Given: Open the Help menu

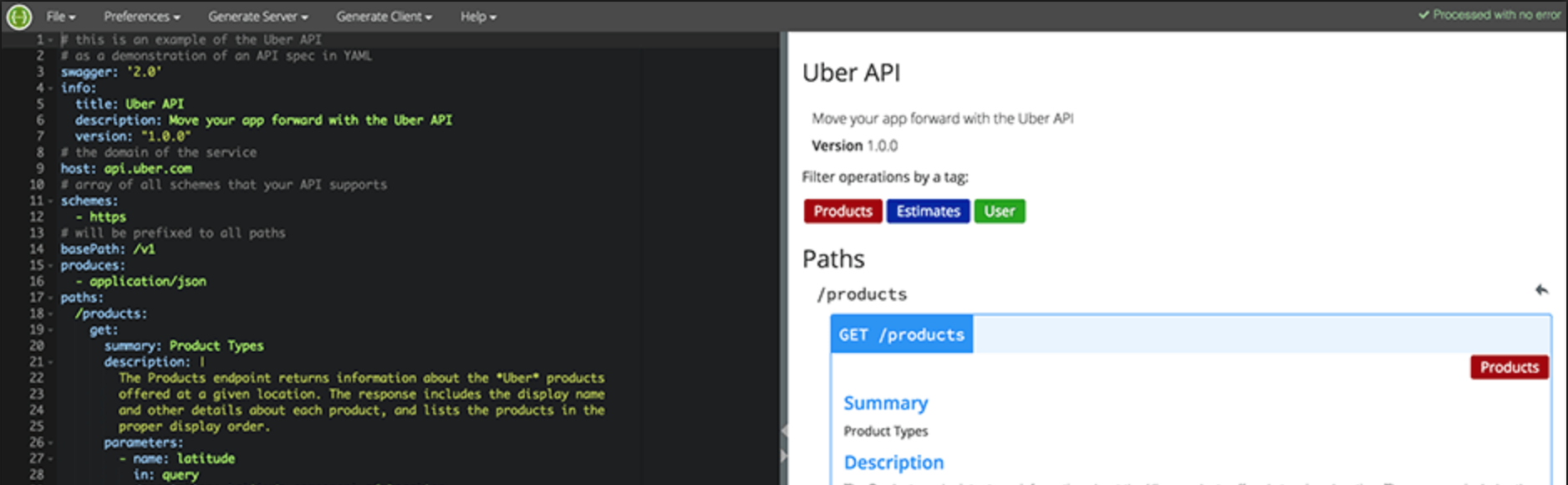Looking at the screenshot, I should tap(478, 17).
